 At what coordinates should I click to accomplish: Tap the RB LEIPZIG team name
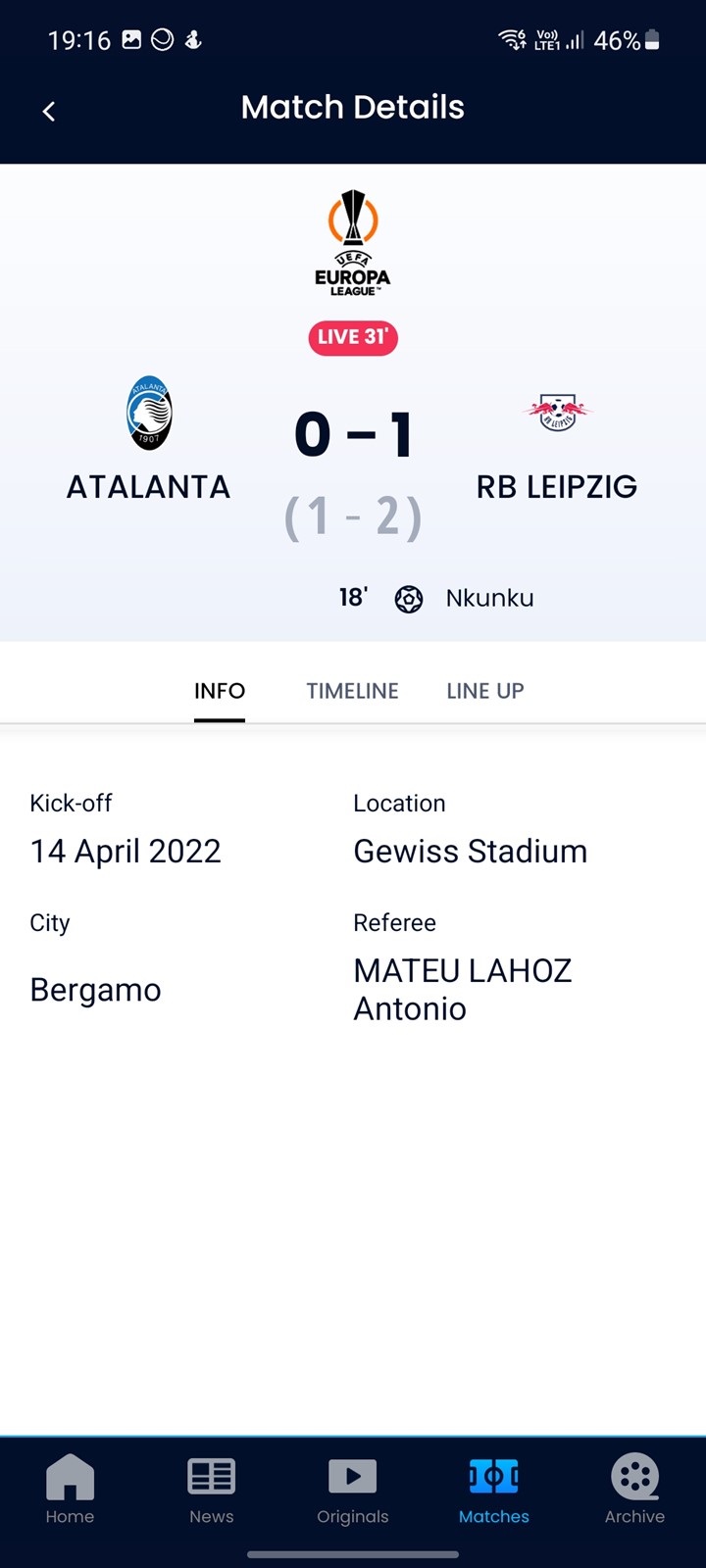coord(557,487)
